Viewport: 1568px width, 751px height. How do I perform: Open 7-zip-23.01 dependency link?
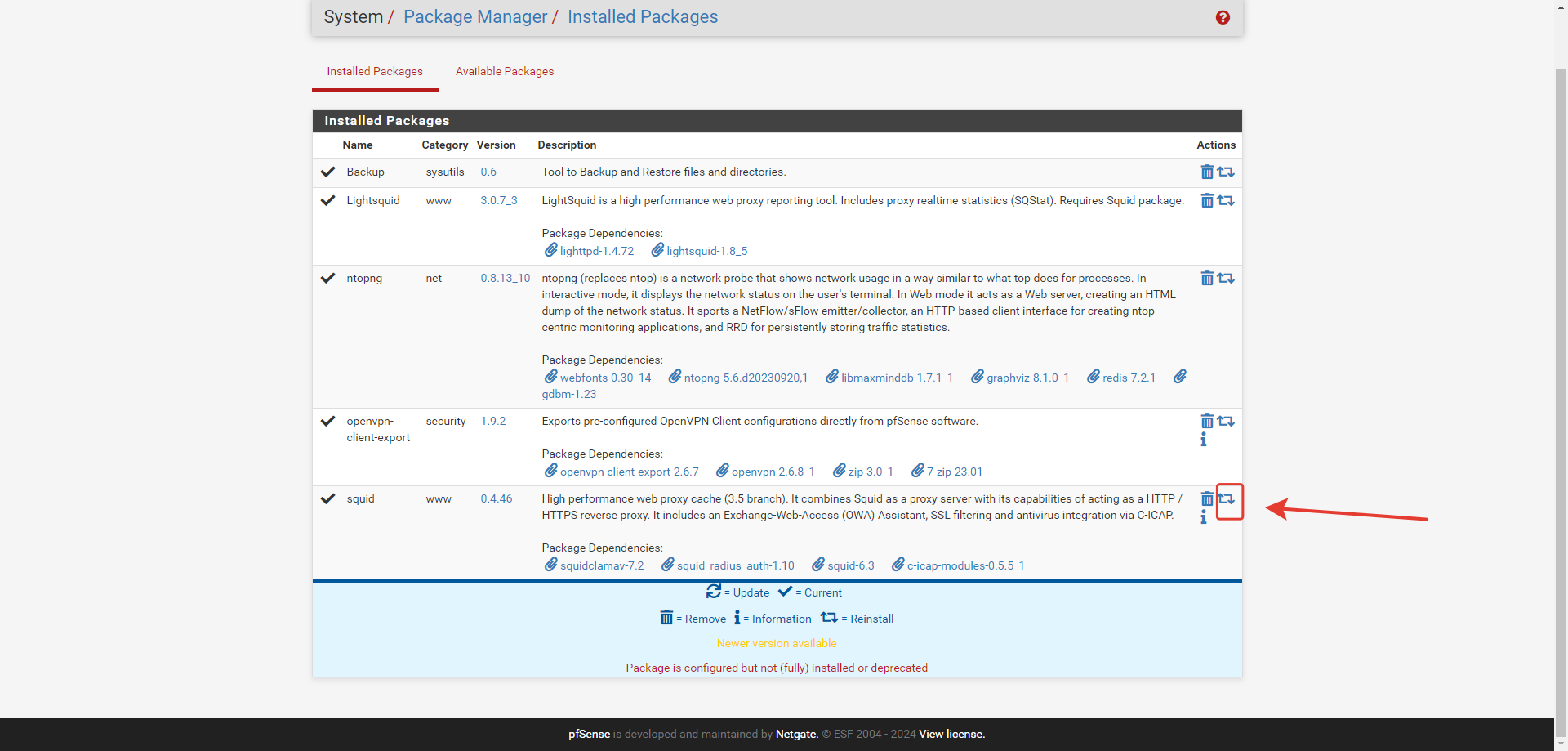coord(955,472)
